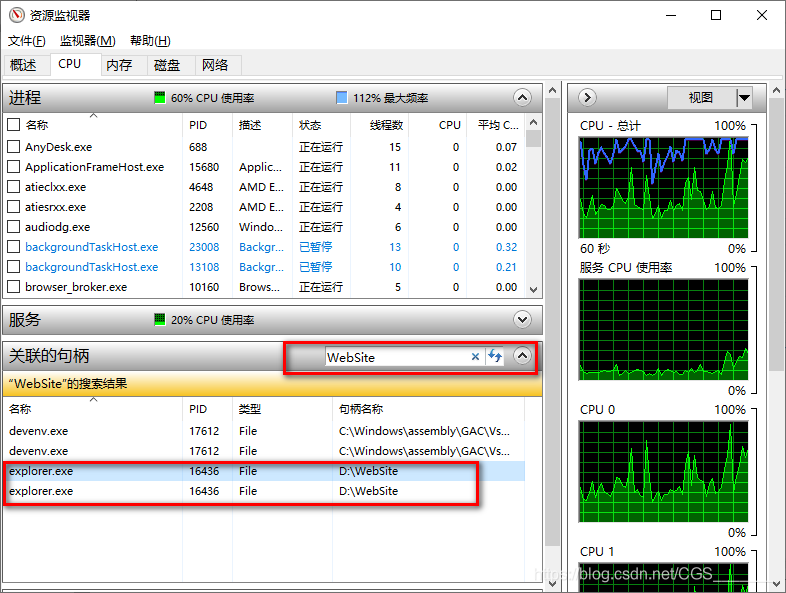Select first devenv.exe handle row
The height and width of the screenshot is (593, 786).
[264, 431]
